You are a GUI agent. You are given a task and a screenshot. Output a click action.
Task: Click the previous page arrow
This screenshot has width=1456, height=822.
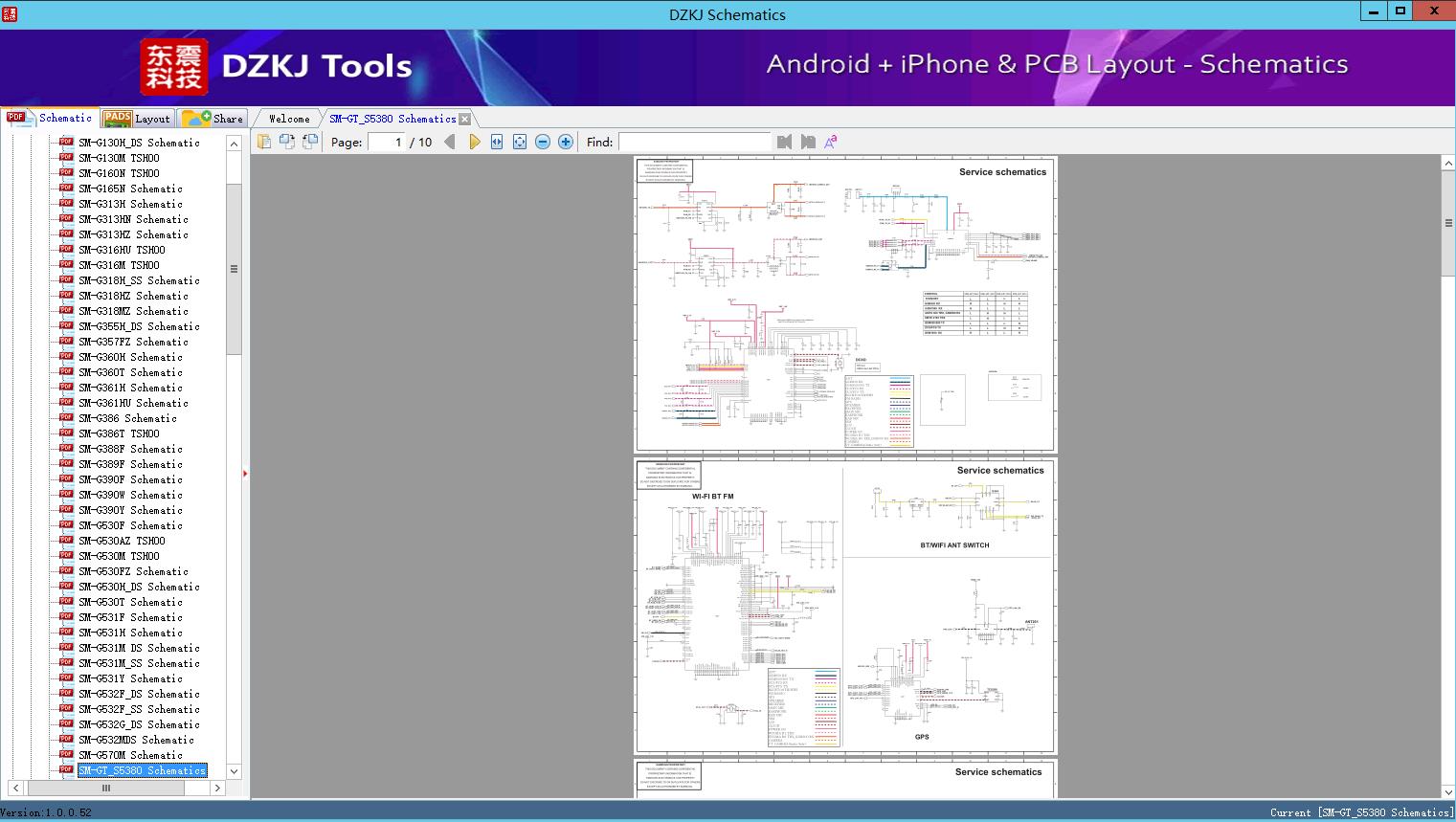[450, 142]
